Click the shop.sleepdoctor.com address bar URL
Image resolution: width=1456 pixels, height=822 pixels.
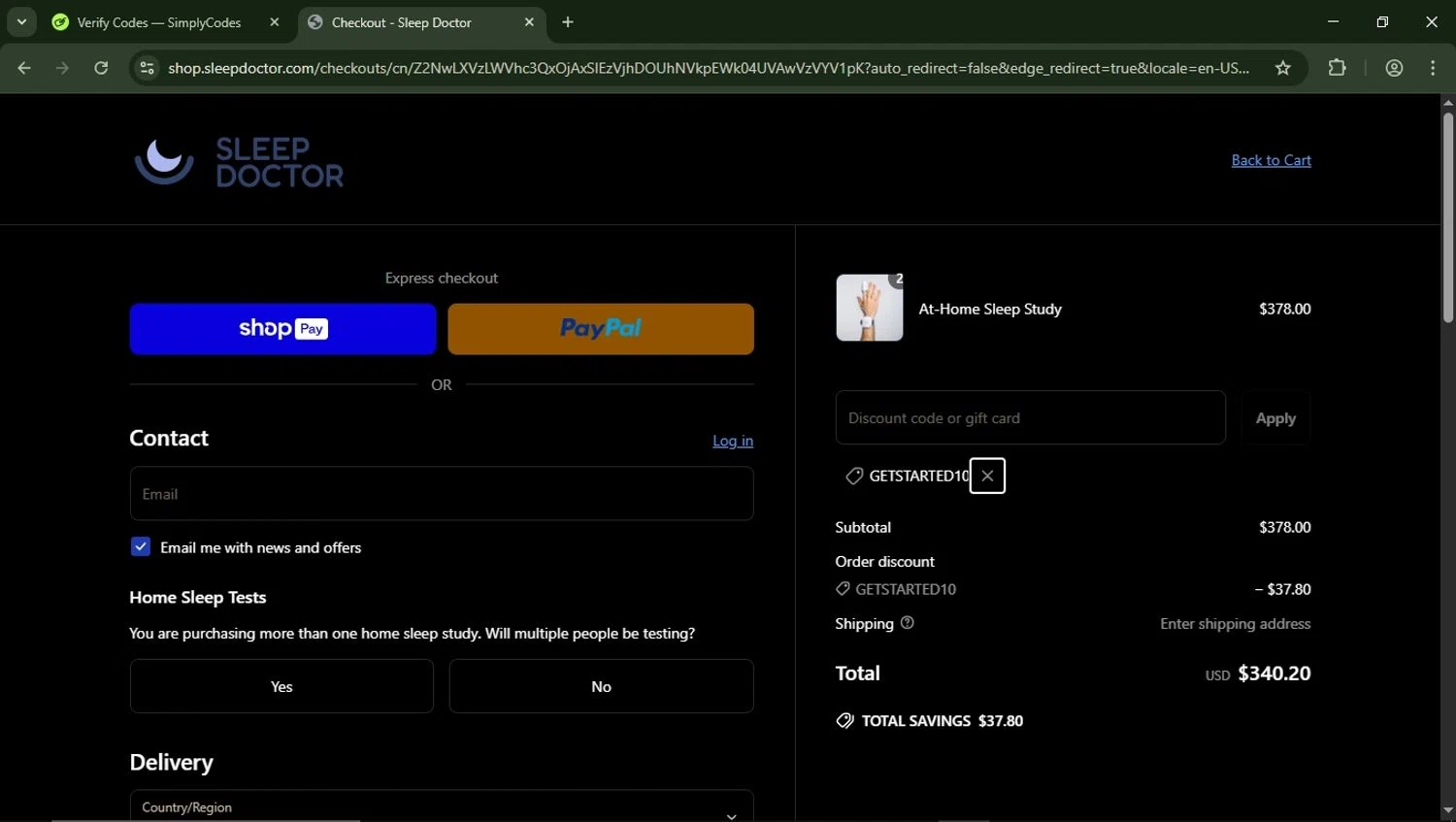click(x=709, y=68)
